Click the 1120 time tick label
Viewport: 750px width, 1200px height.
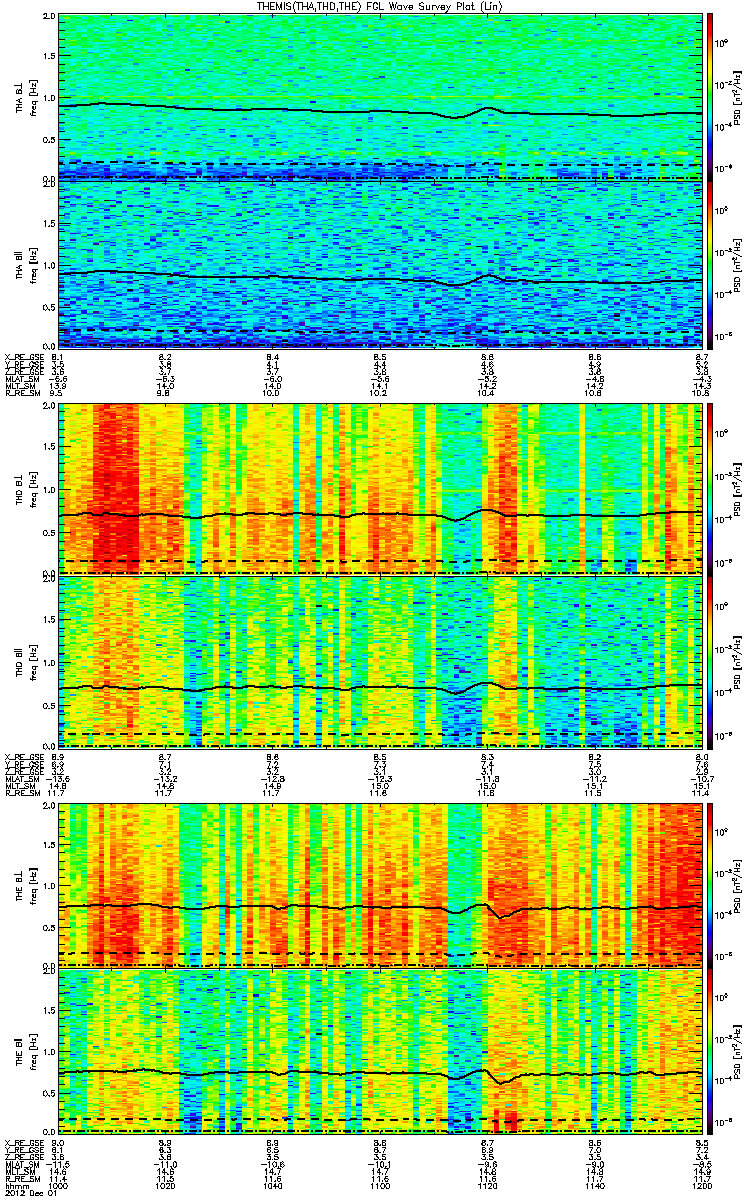[x=488, y=1186]
